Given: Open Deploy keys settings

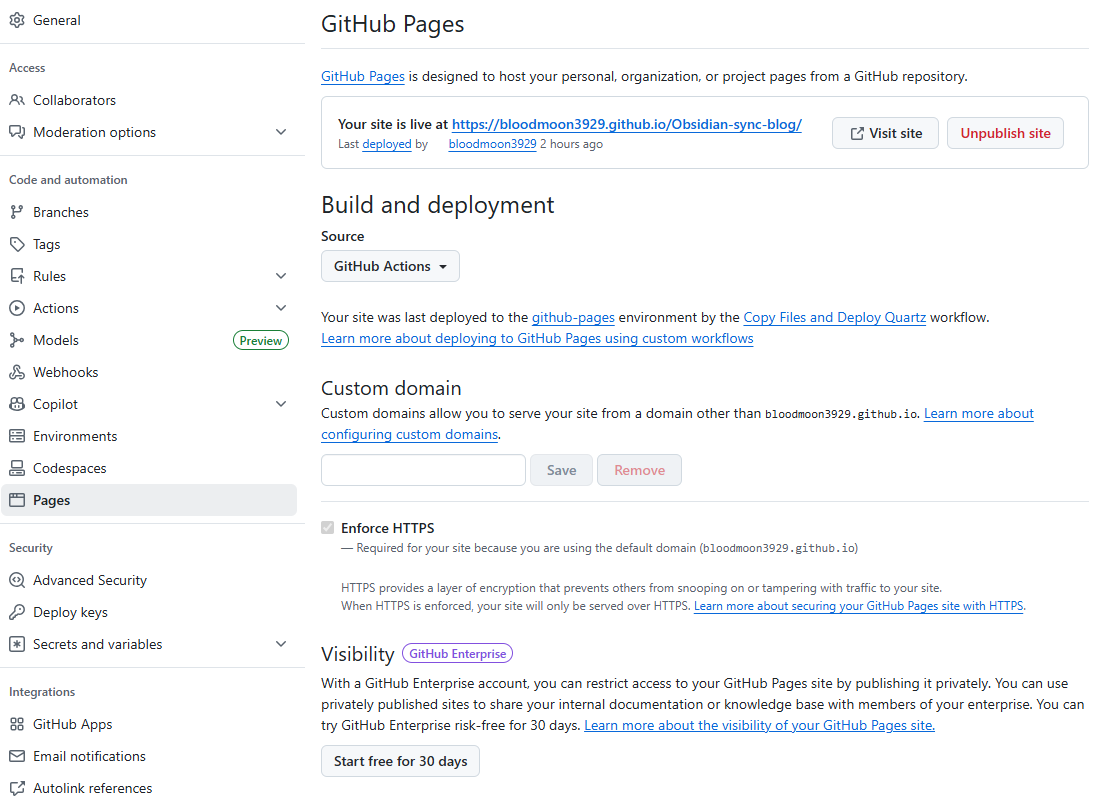Looking at the screenshot, I should (x=149, y=612).
